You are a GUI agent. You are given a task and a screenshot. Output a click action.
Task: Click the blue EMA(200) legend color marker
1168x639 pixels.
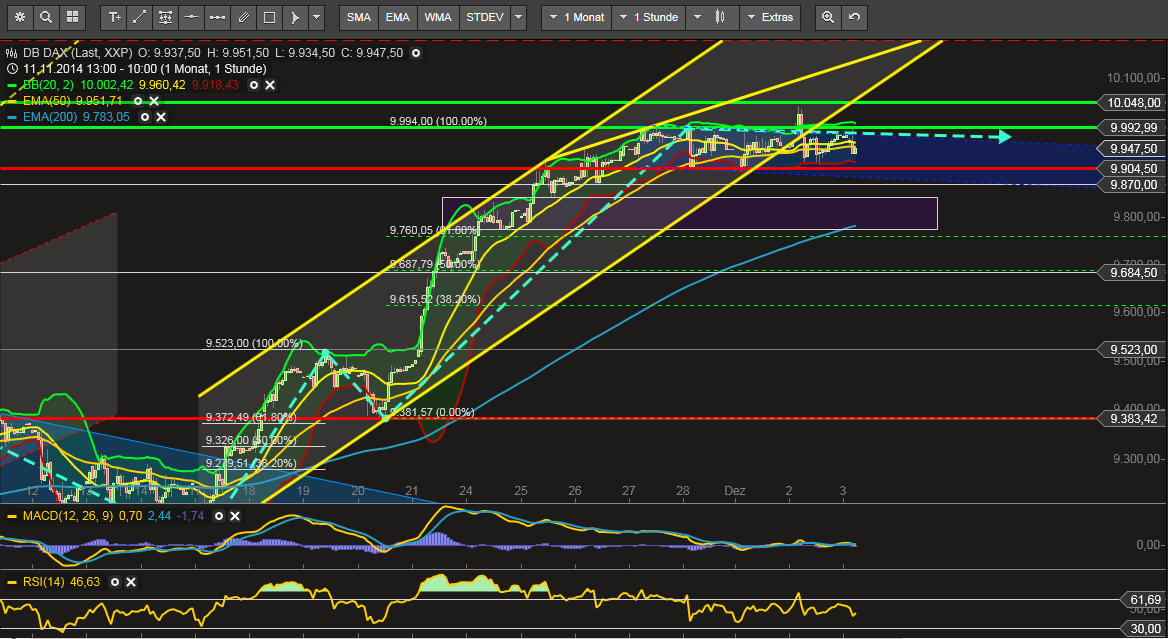[11, 117]
